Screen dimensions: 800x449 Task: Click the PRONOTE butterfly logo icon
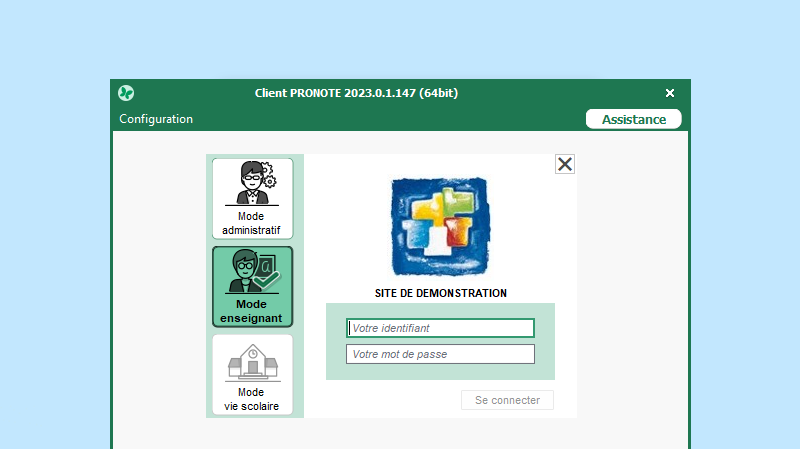point(126,93)
